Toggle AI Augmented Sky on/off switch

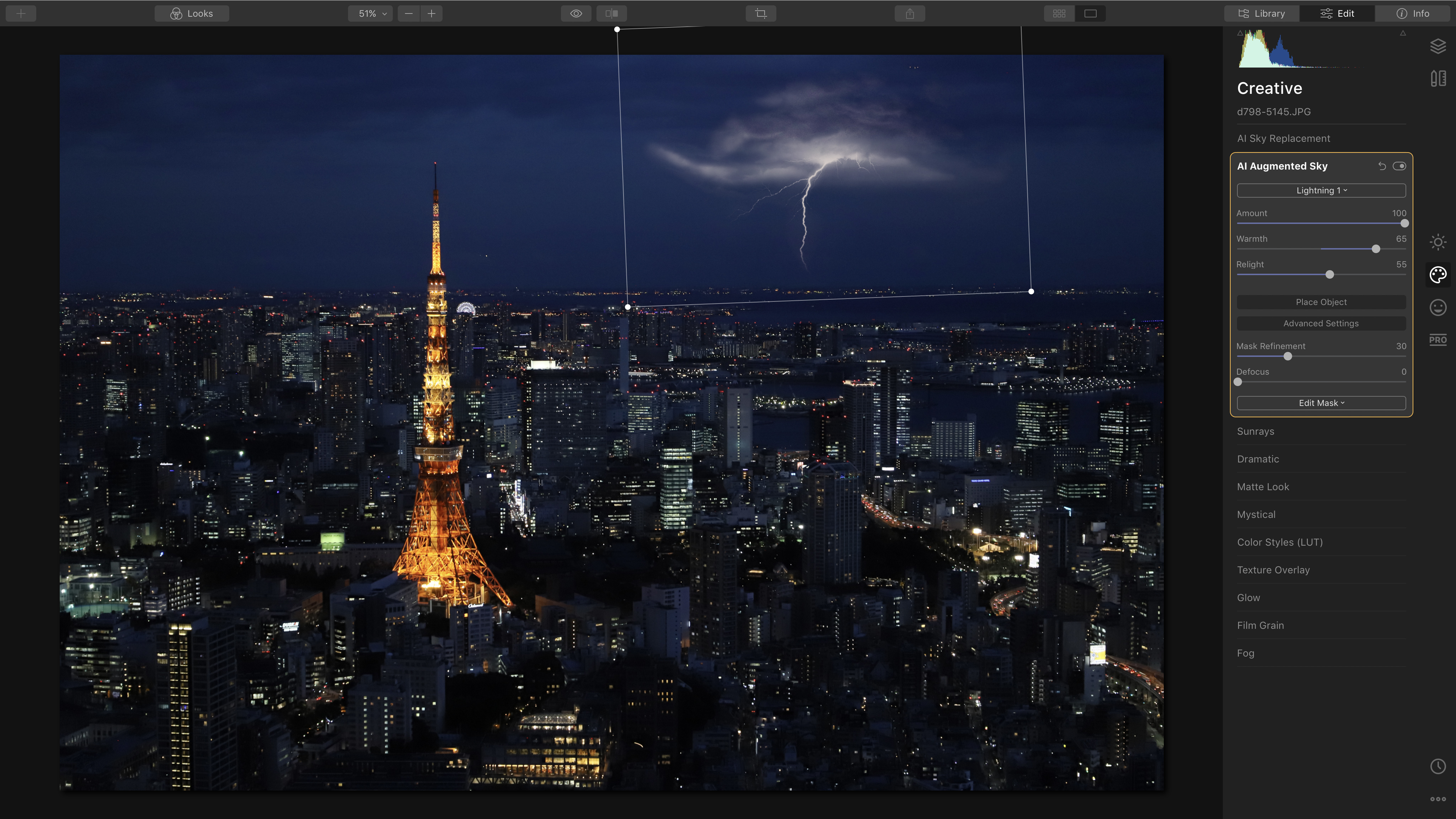[x=1399, y=166]
